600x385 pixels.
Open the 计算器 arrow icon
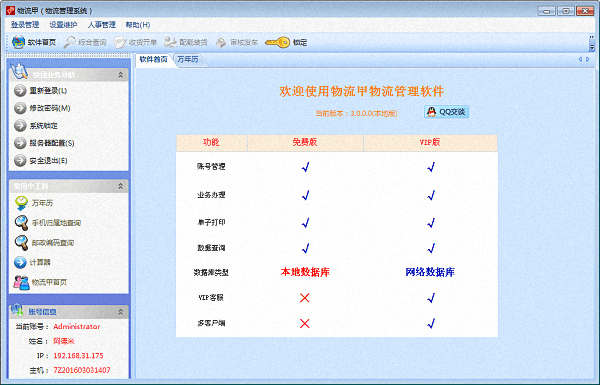pos(20,262)
